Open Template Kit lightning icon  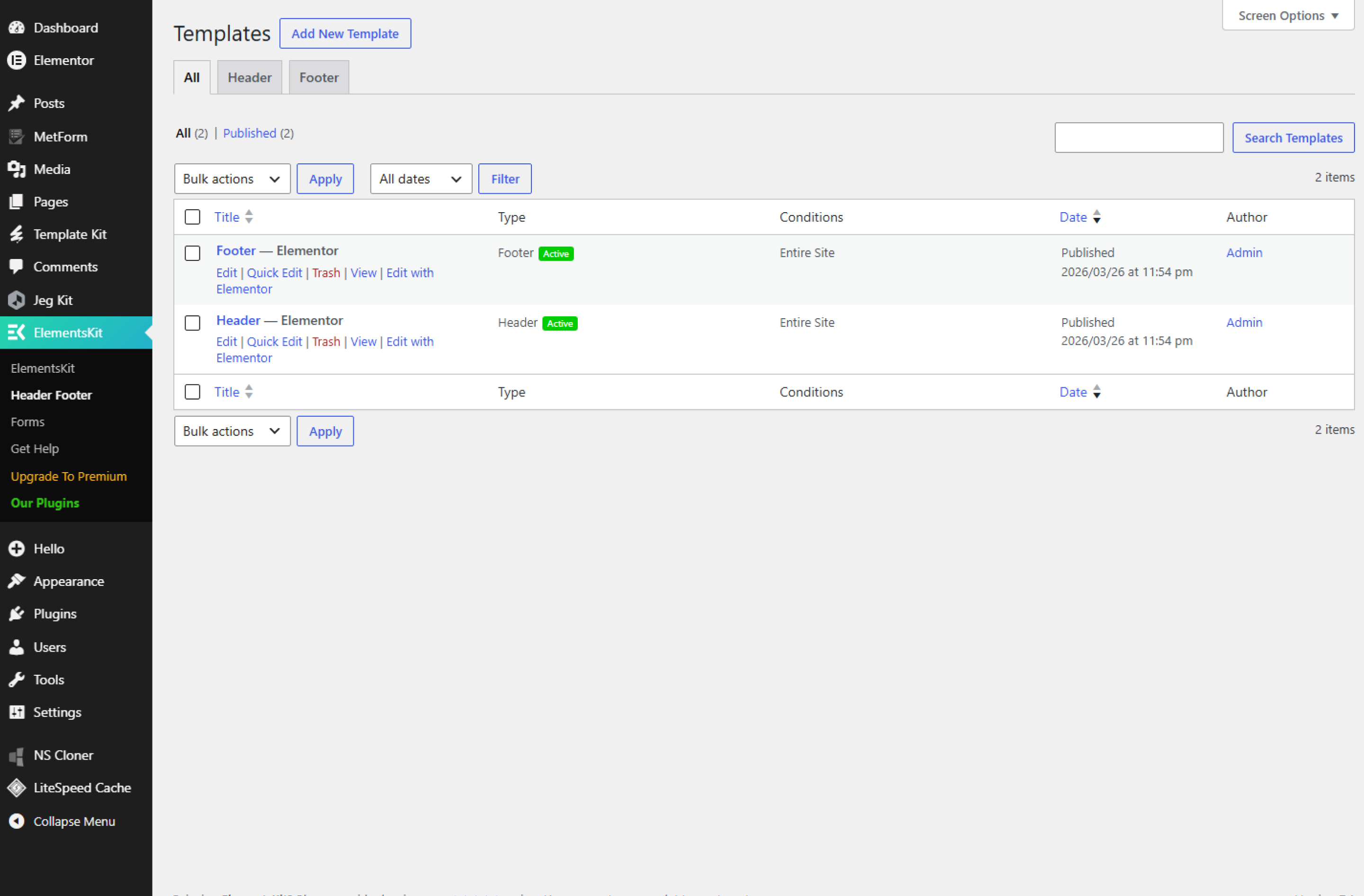tap(17, 234)
